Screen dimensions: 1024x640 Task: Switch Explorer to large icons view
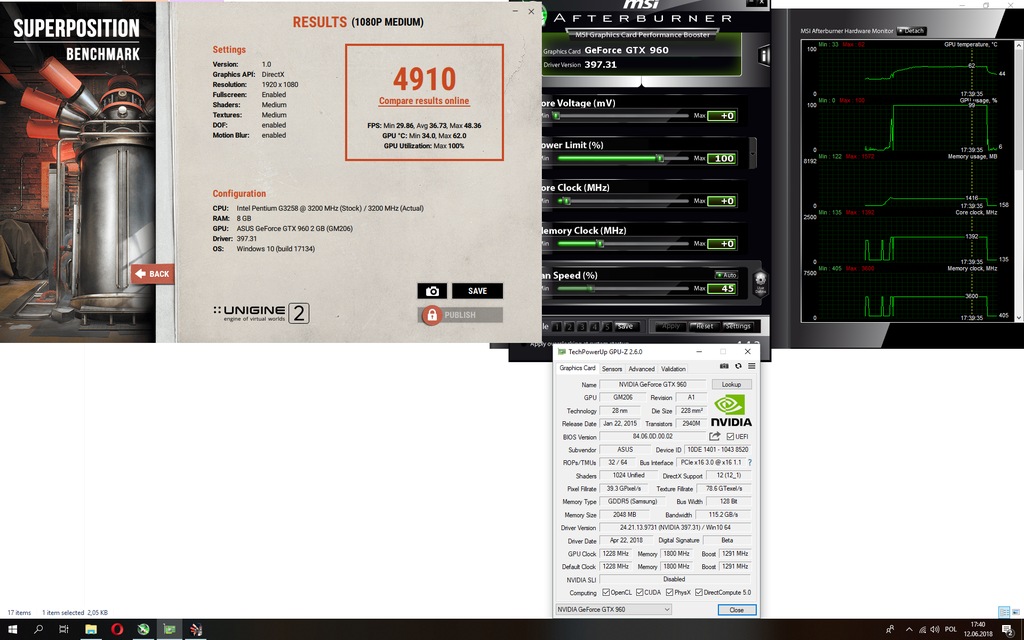(x=1016, y=612)
